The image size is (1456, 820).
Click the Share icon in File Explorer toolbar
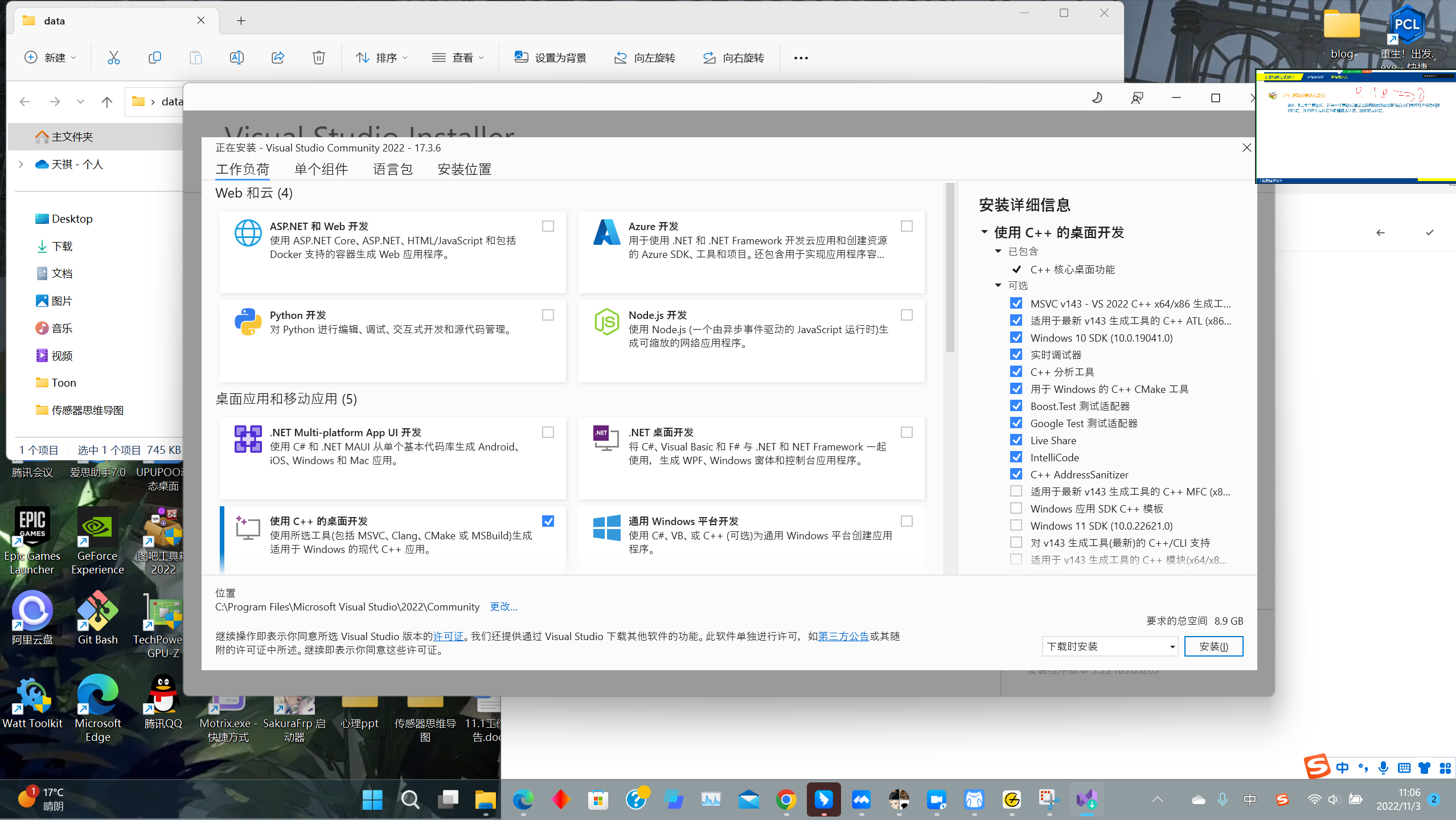click(278, 58)
